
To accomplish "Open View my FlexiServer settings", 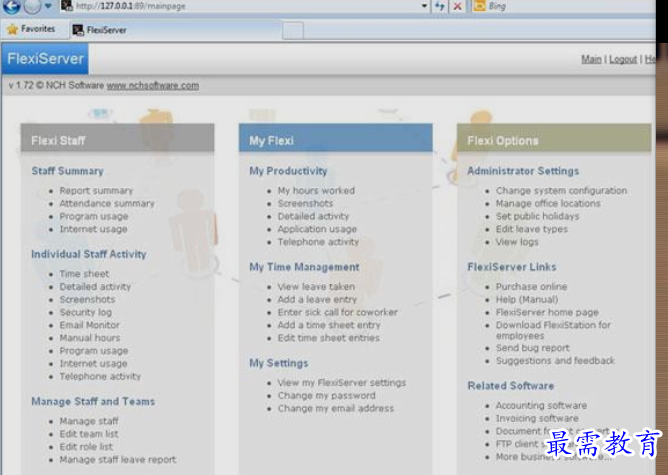I will [342, 383].
